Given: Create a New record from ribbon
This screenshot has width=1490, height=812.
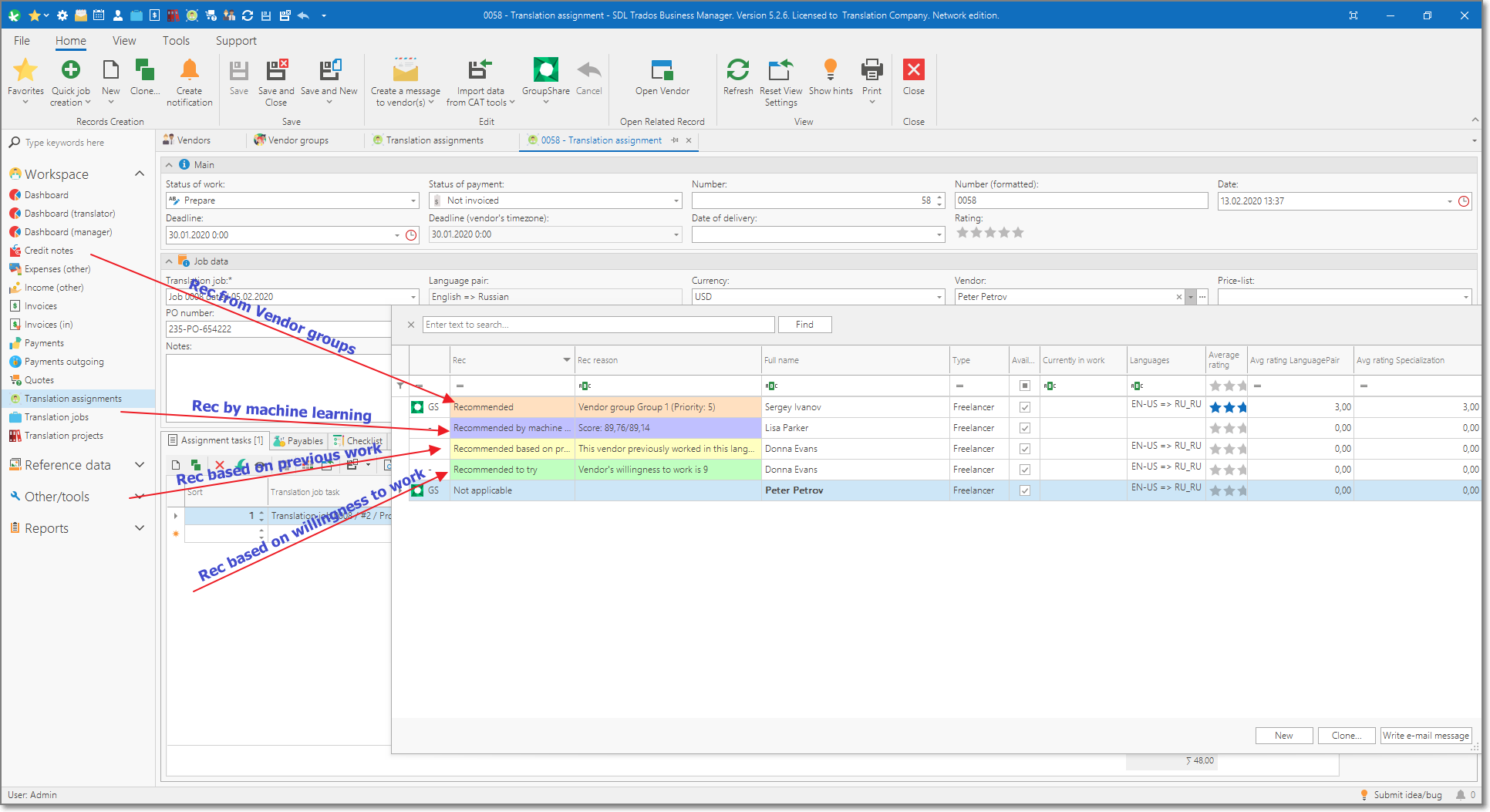Looking at the screenshot, I should tap(111, 80).
